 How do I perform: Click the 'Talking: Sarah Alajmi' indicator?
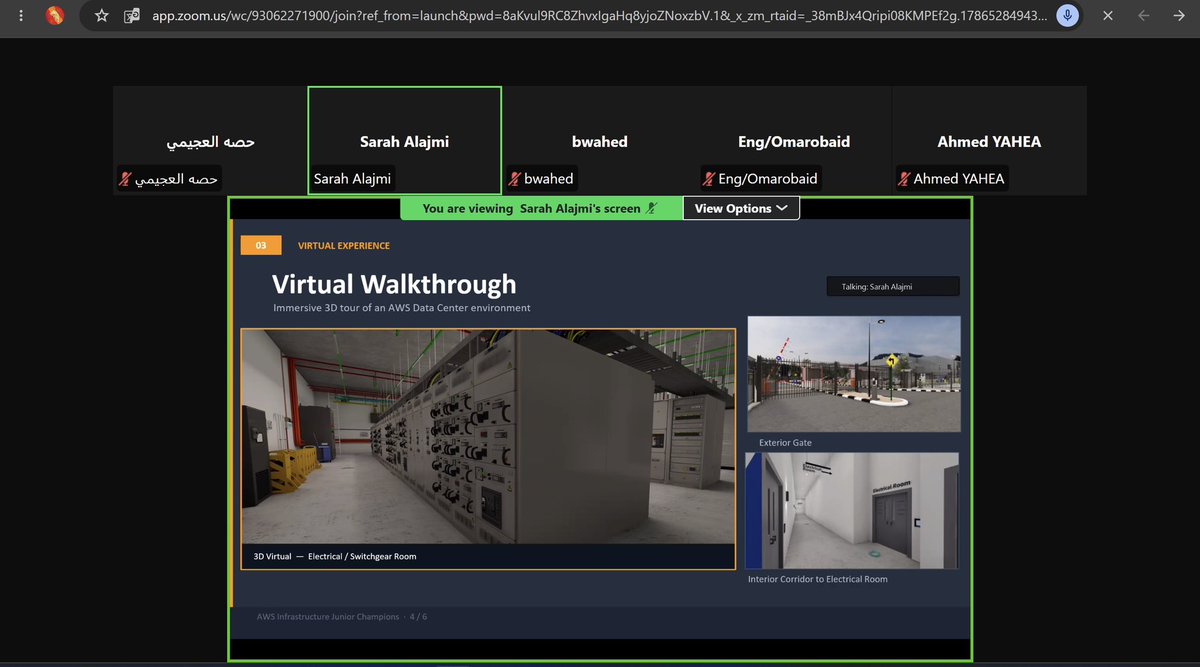click(x=893, y=286)
